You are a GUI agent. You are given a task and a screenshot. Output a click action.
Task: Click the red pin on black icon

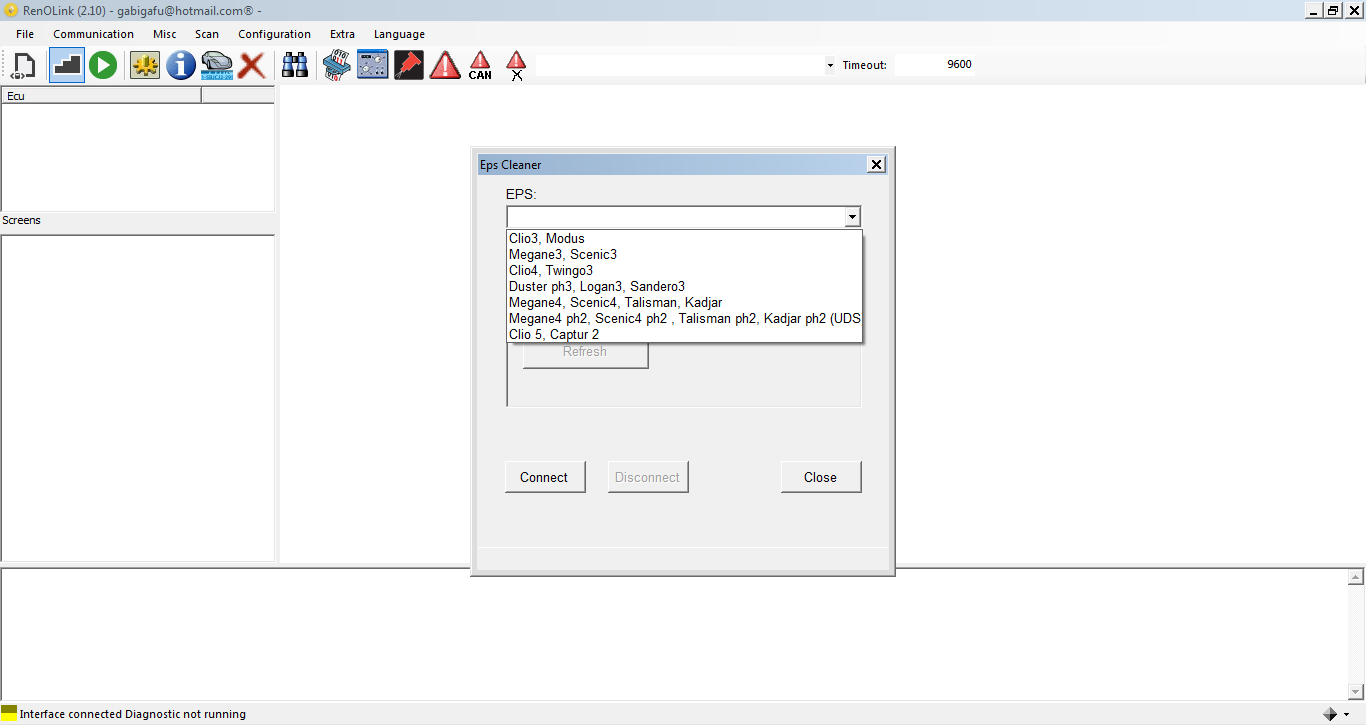point(409,66)
